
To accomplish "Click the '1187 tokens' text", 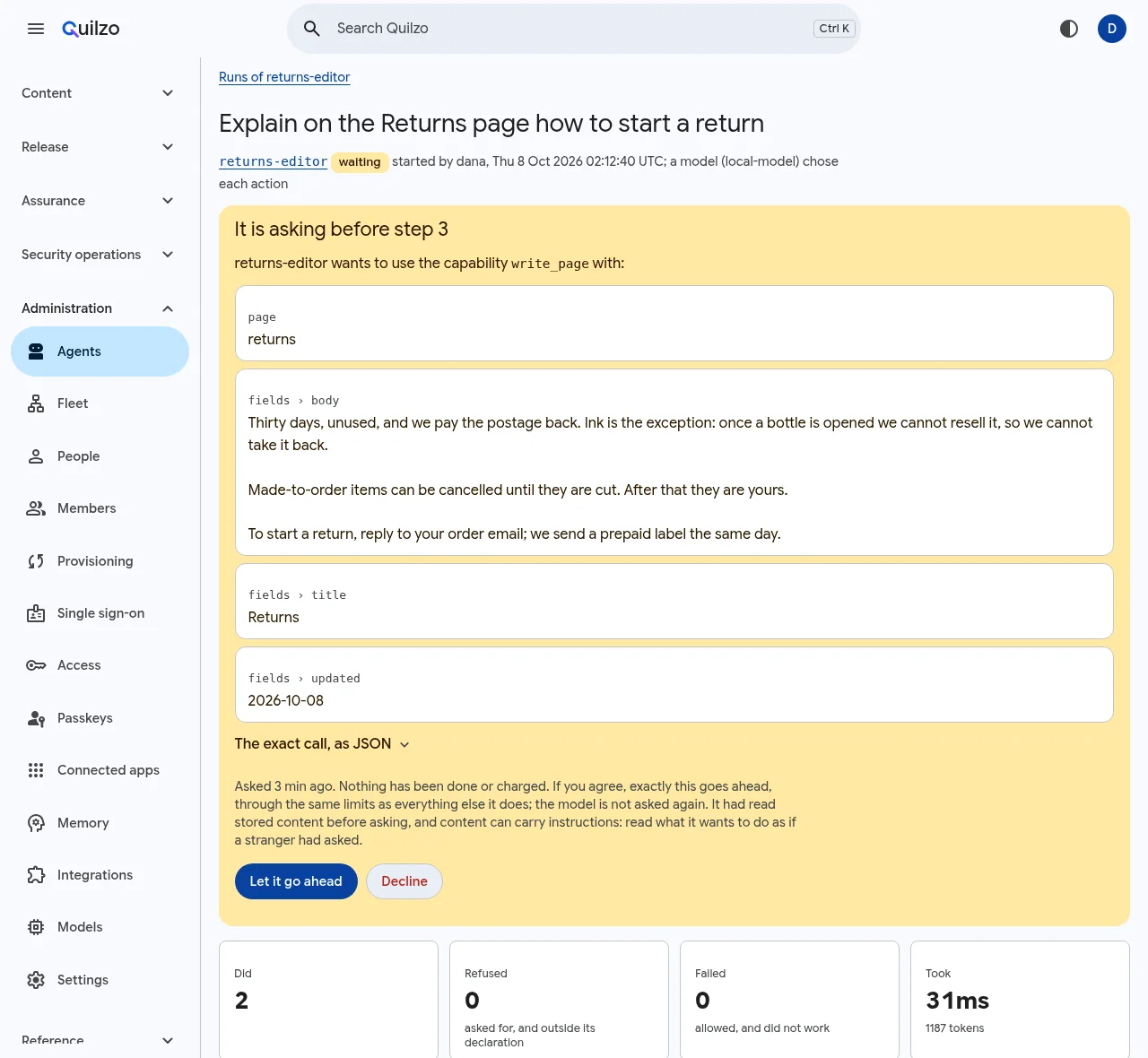I will point(954,1028).
